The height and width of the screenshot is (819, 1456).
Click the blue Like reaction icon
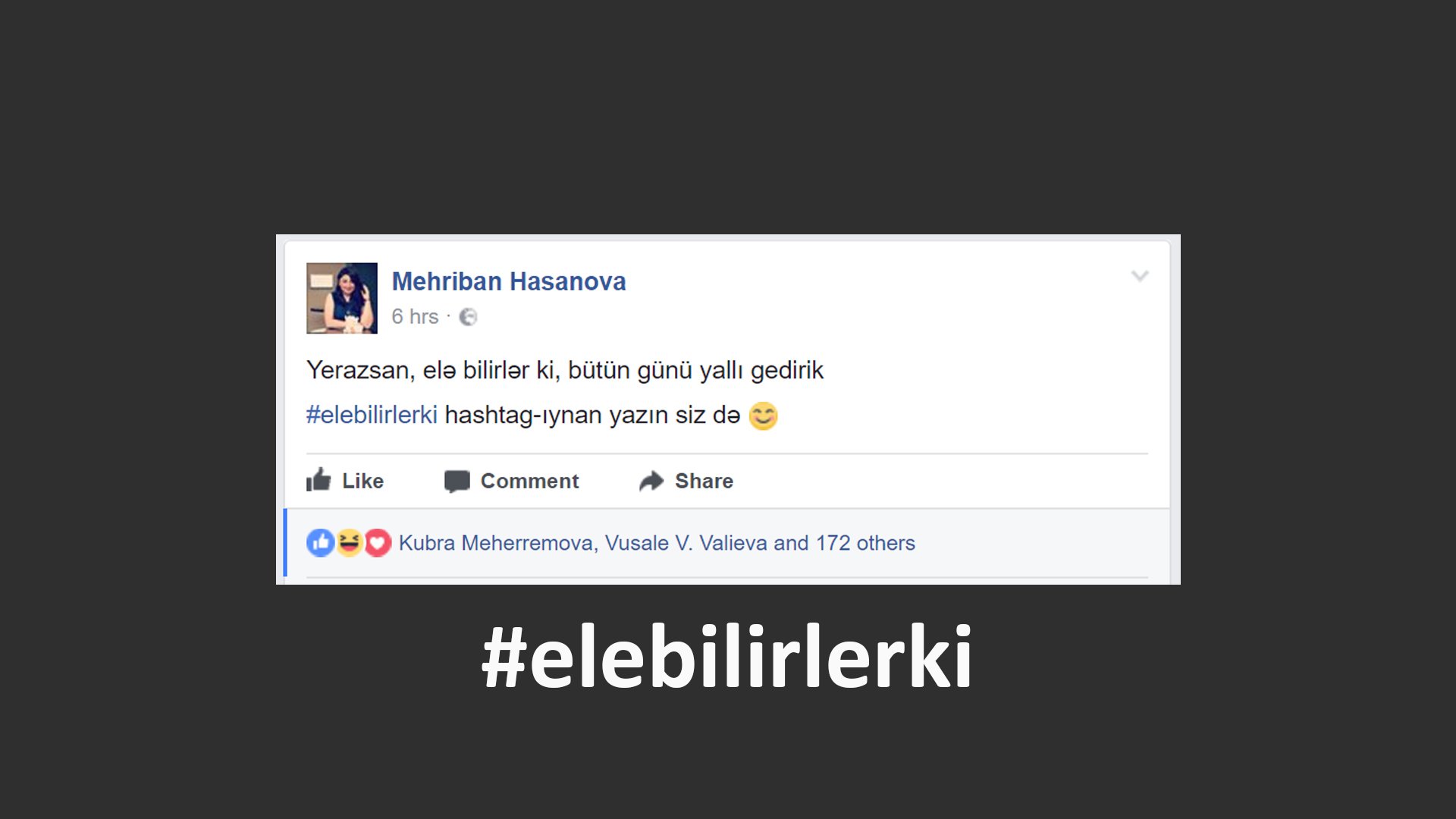(320, 543)
